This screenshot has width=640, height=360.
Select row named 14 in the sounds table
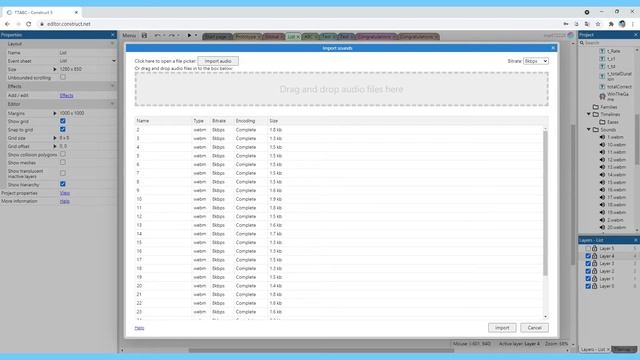pyautogui.click(x=339, y=234)
